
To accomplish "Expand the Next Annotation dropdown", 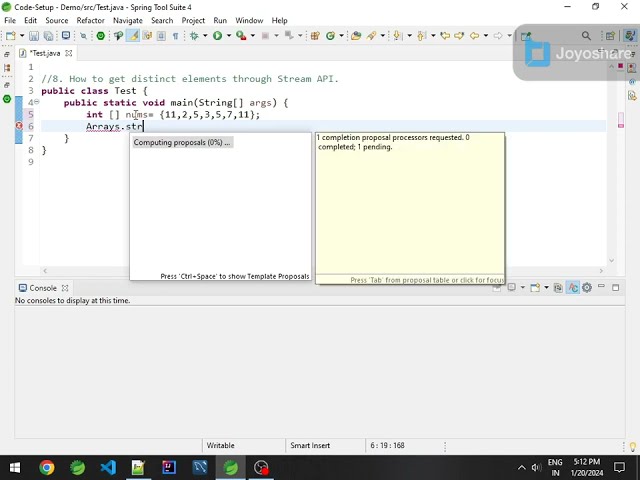I will [x=409, y=36].
